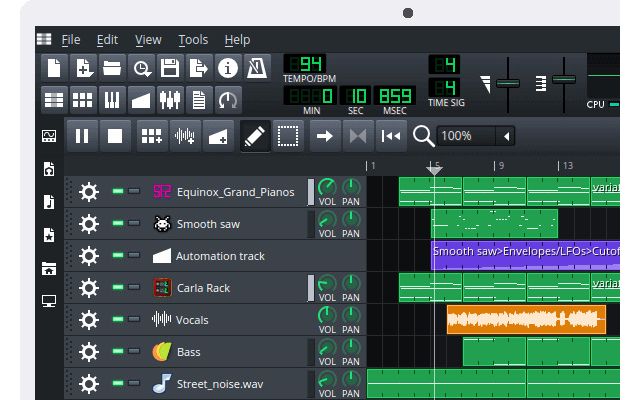Show the Beat+Bassline Editor grid icon
The width and height of the screenshot is (640, 400).
(83, 100)
